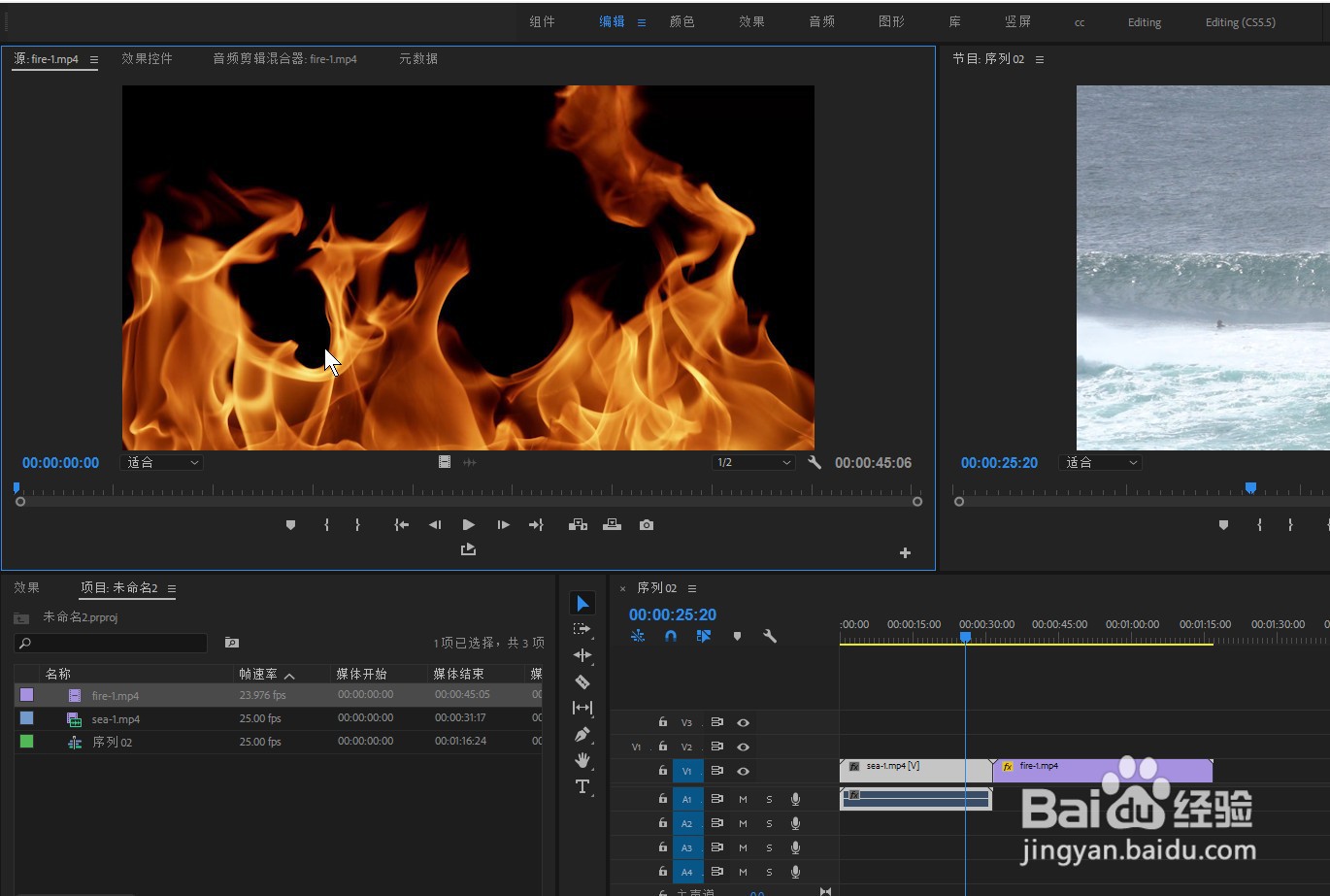Add marker in the timeline panel
Image resolution: width=1330 pixels, height=896 pixels.
[737, 637]
